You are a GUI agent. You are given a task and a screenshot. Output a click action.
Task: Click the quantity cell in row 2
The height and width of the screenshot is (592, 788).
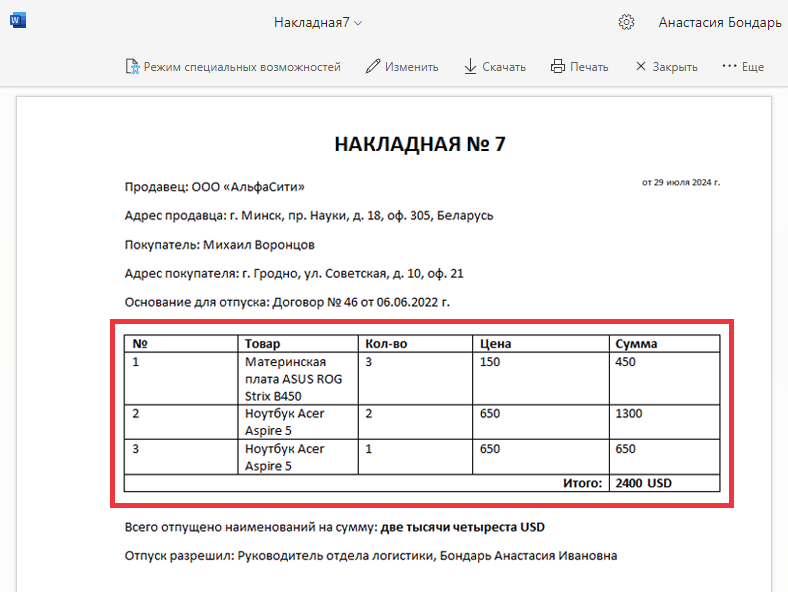coord(416,422)
